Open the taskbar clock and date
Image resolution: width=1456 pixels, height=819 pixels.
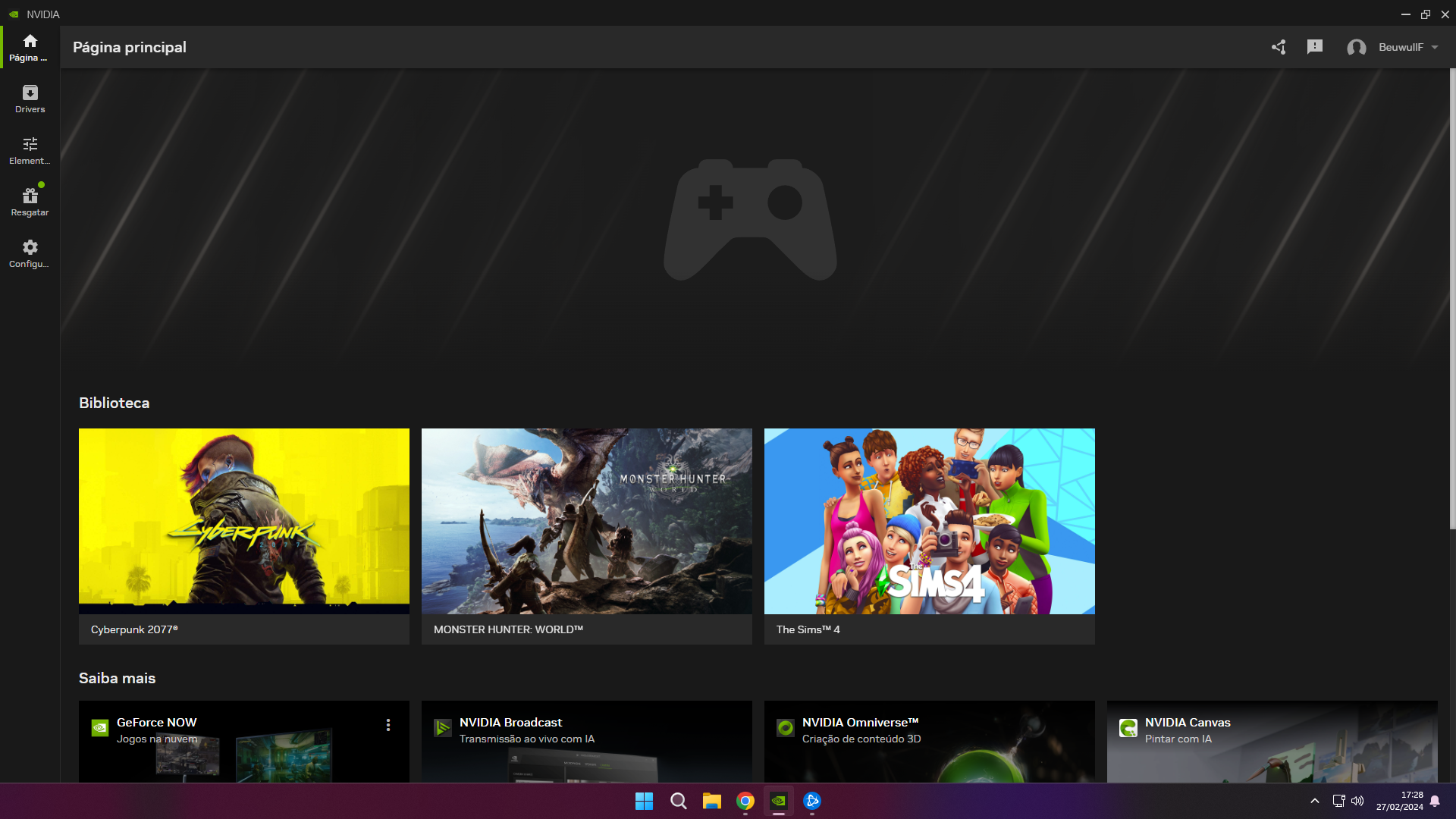(1400, 801)
